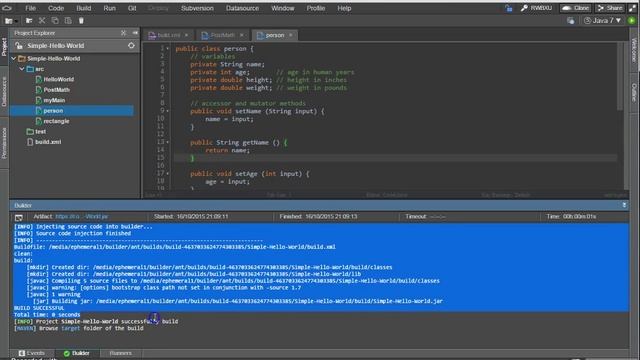Fold setAge method at line 17
640x360 pixels.
pos(167,173)
